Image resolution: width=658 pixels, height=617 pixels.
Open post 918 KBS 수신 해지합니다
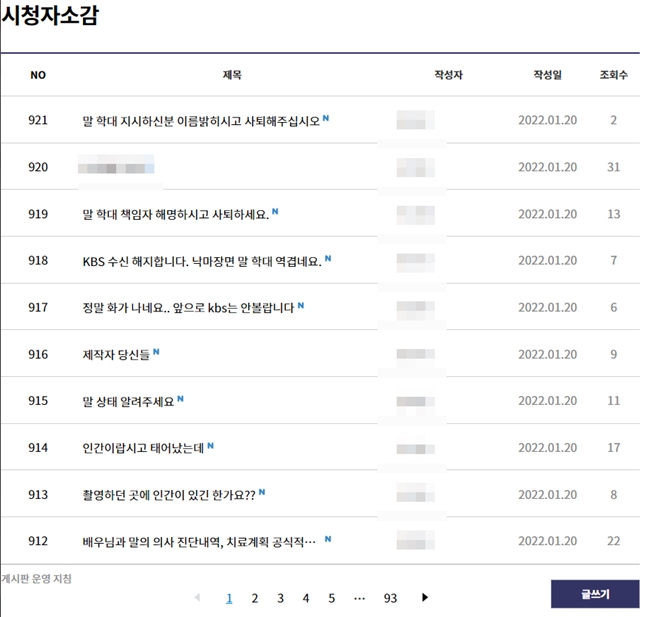point(201,261)
